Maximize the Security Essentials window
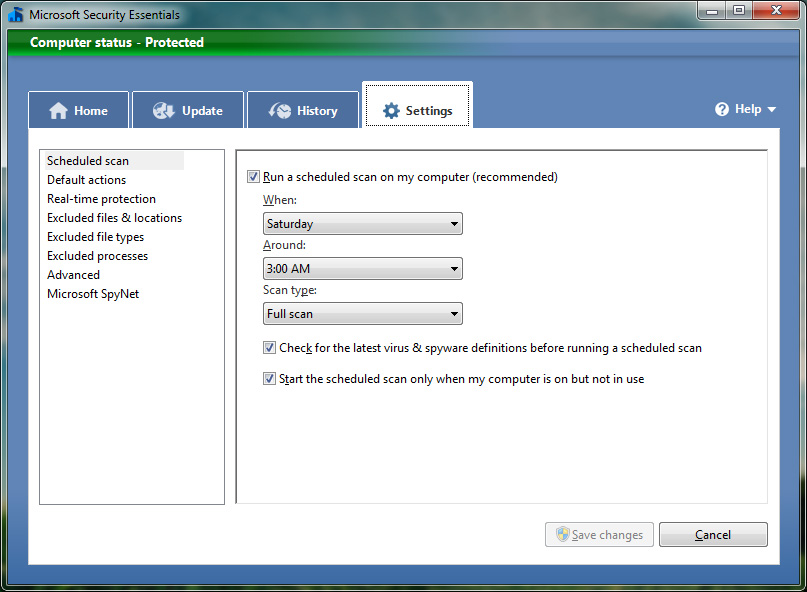The image size is (807, 592). [739, 10]
